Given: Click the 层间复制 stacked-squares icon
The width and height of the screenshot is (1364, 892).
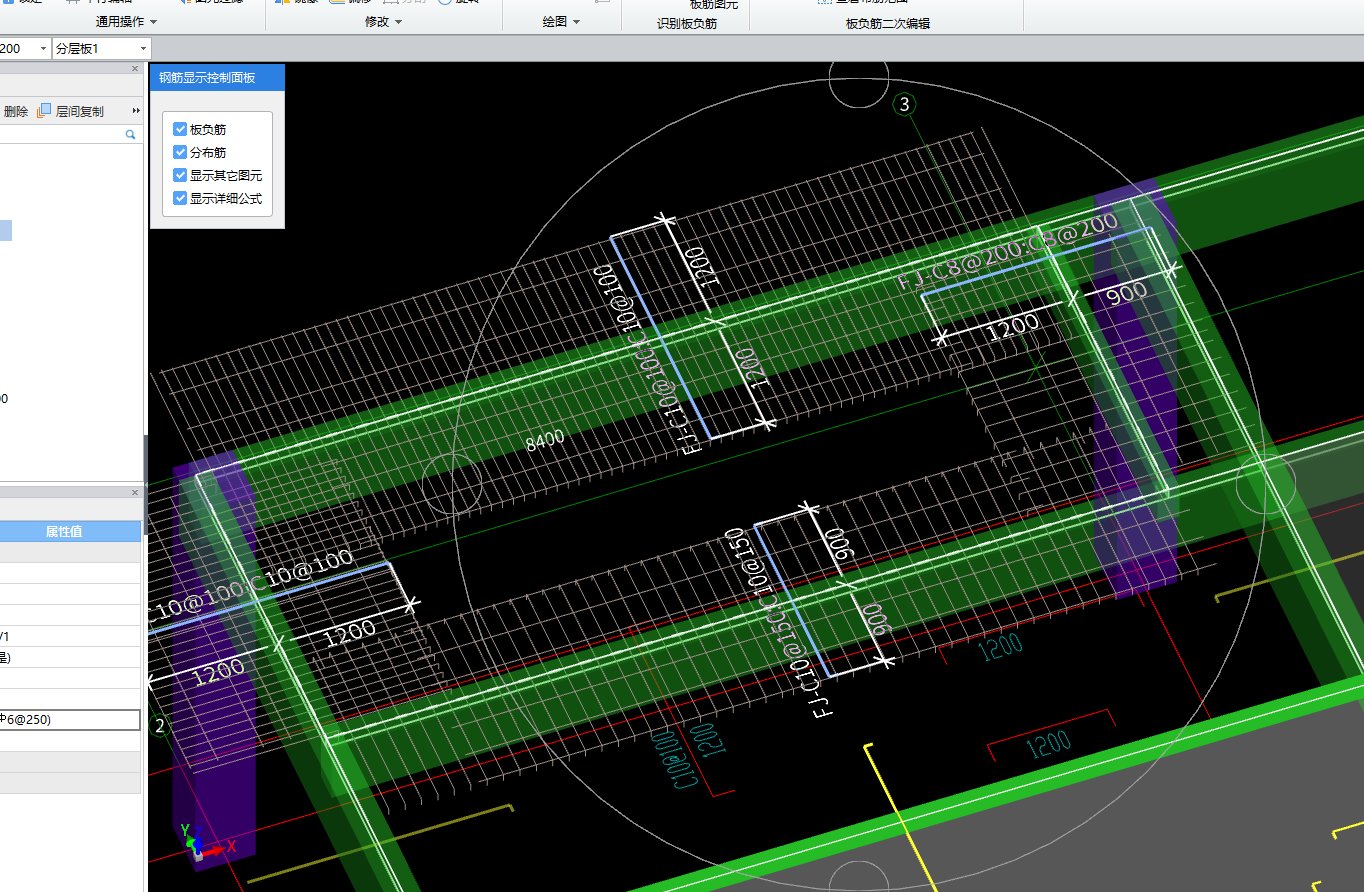Looking at the screenshot, I should pyautogui.click(x=43, y=112).
